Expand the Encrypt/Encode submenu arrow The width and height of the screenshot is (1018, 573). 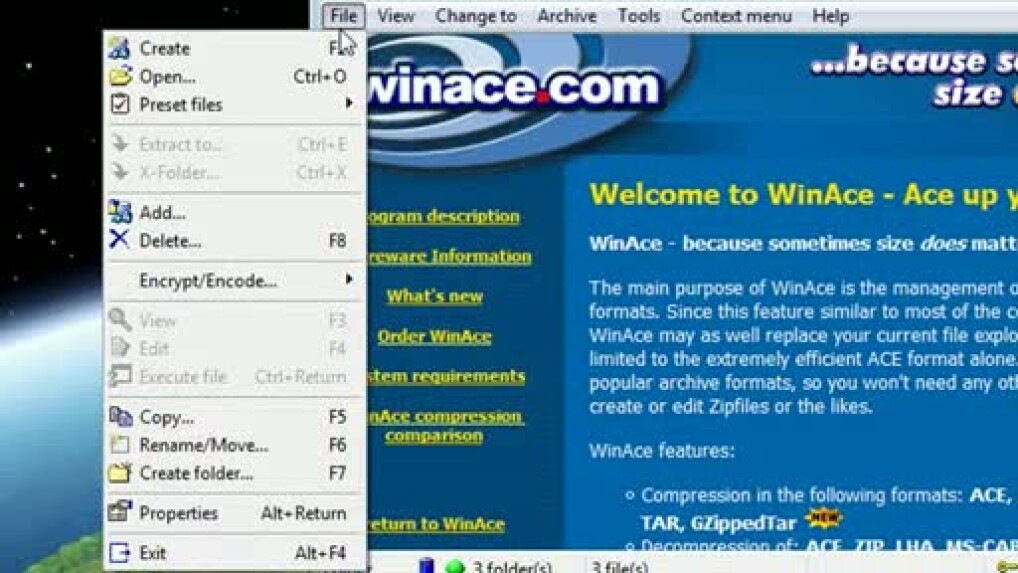(349, 280)
